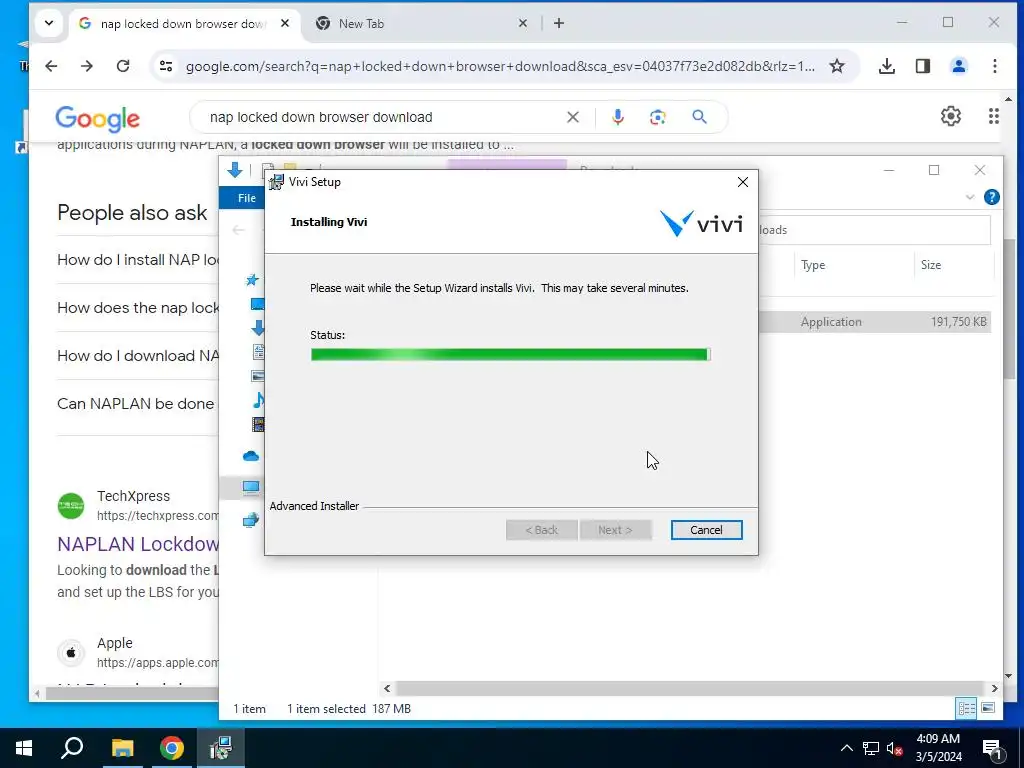The image size is (1024, 768).
Task: Select the Application 191,750 KB file row
Action: click(875, 321)
